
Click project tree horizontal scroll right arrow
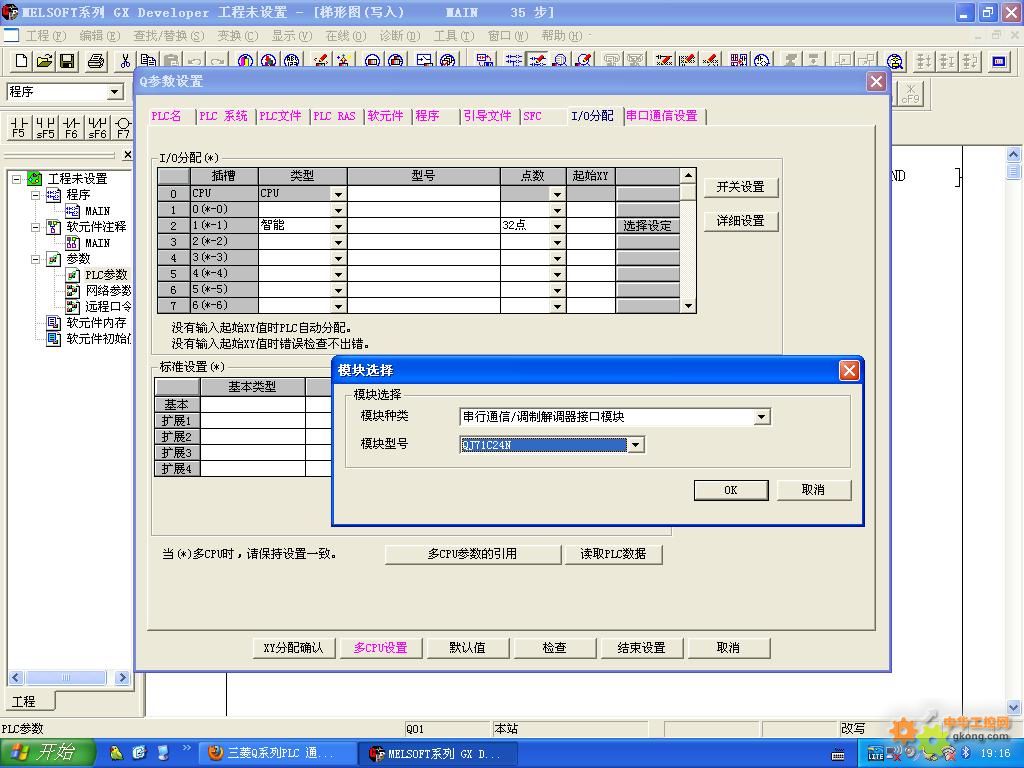click(x=122, y=677)
